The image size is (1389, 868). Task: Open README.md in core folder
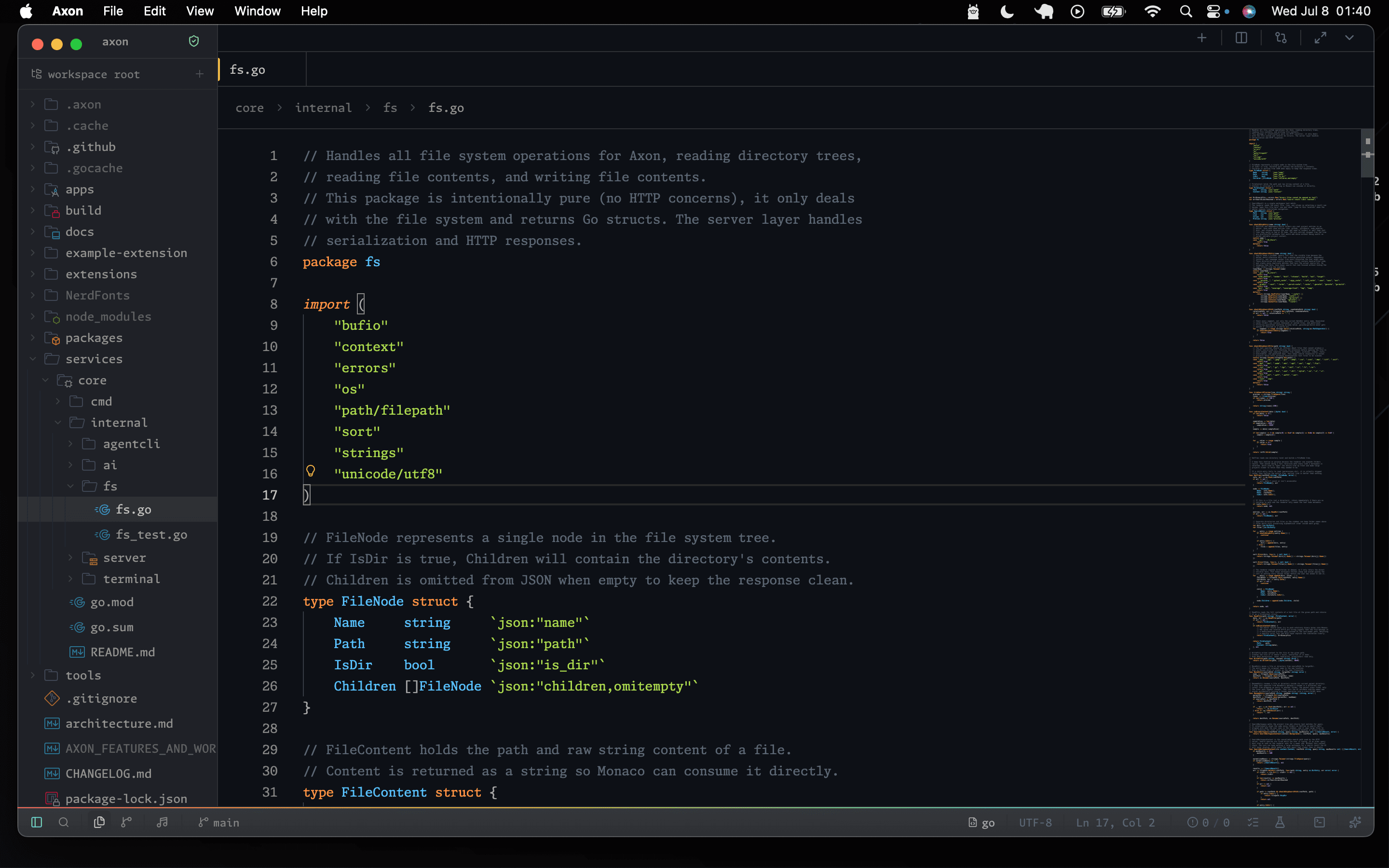(x=118, y=652)
